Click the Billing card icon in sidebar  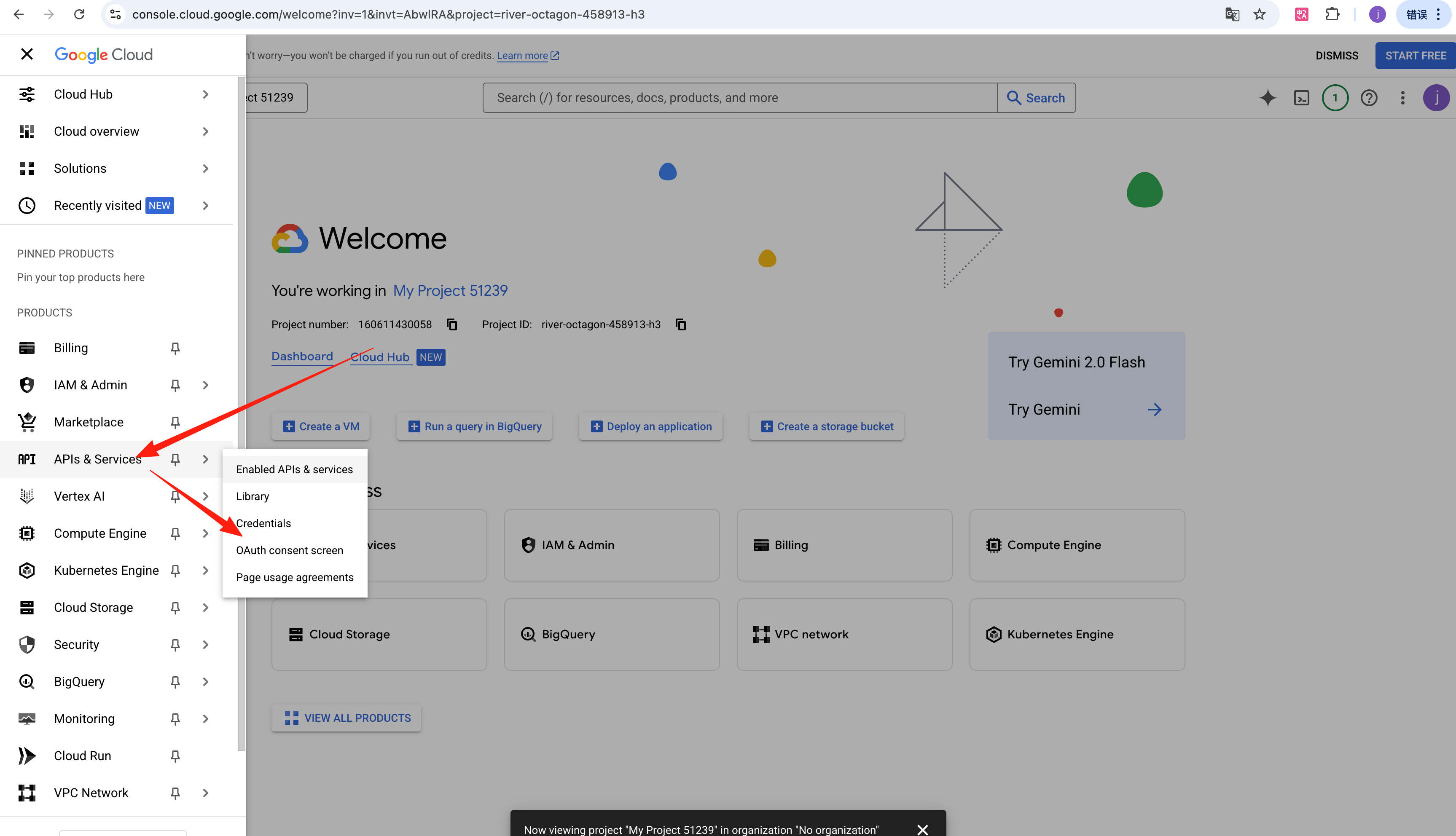click(27, 348)
